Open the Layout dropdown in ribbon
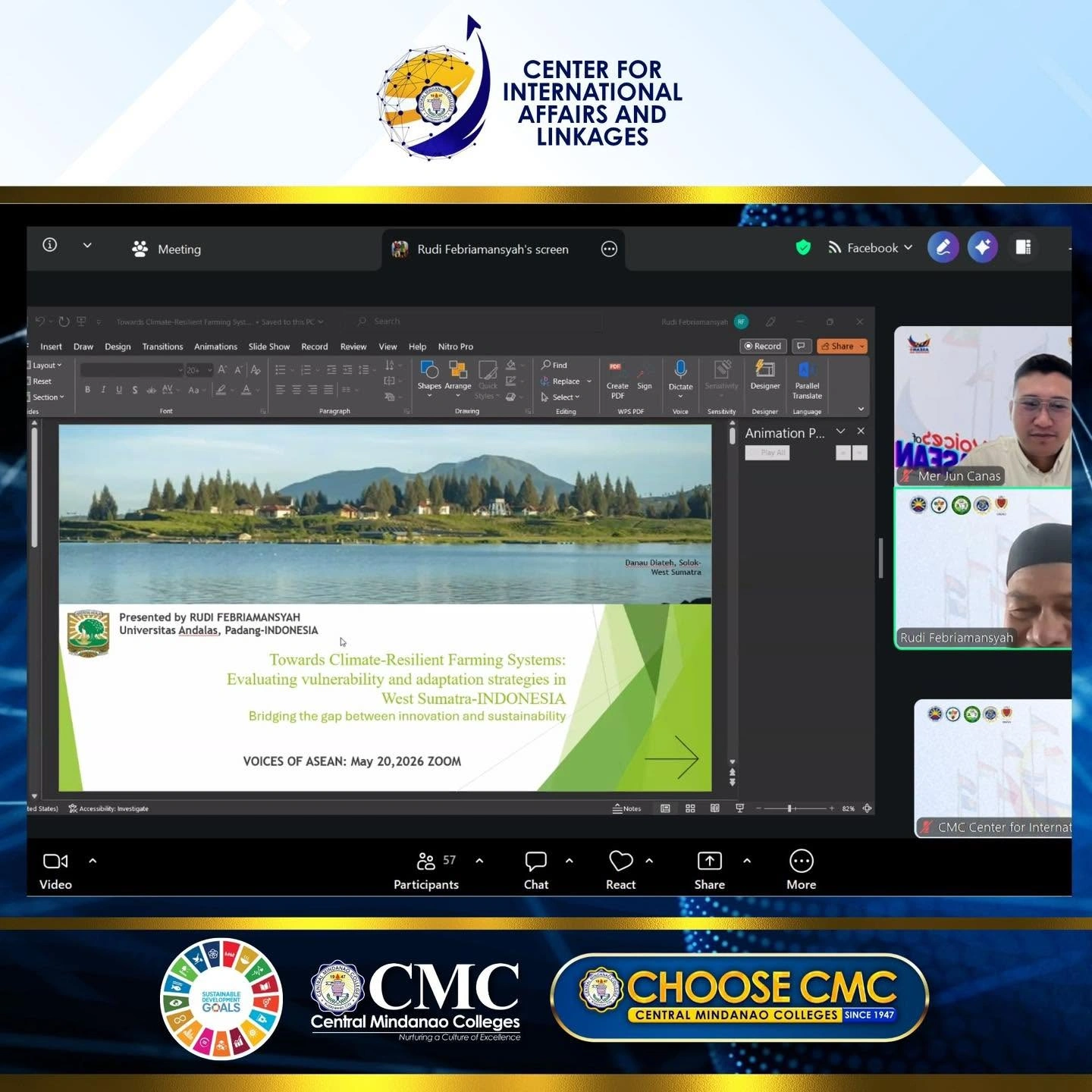This screenshot has width=1092, height=1092. (x=45, y=366)
